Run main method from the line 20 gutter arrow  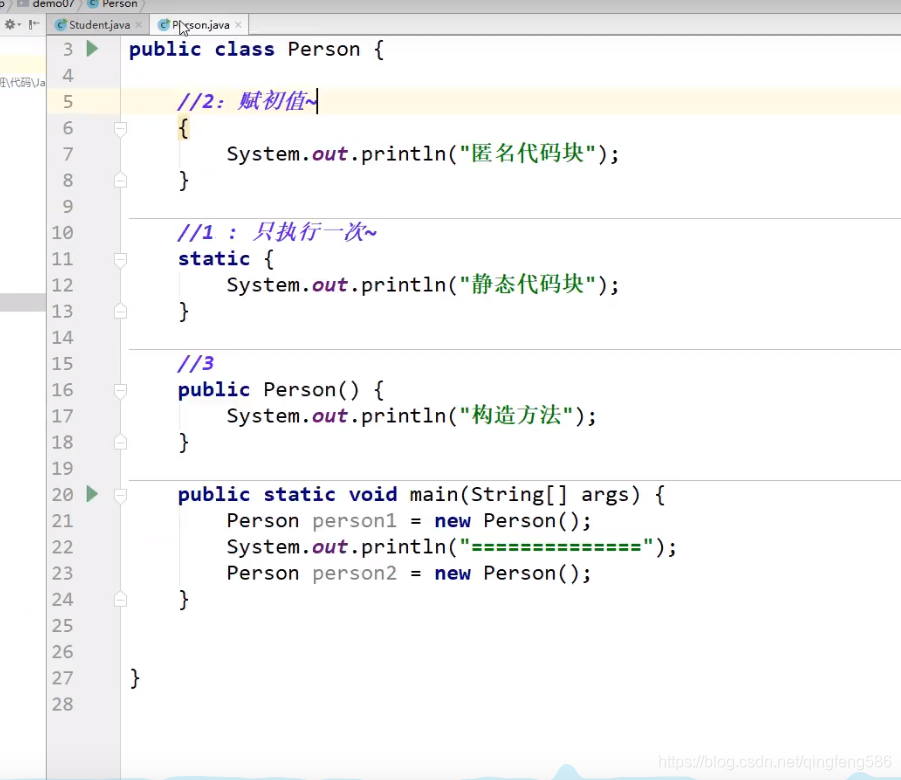coord(92,494)
